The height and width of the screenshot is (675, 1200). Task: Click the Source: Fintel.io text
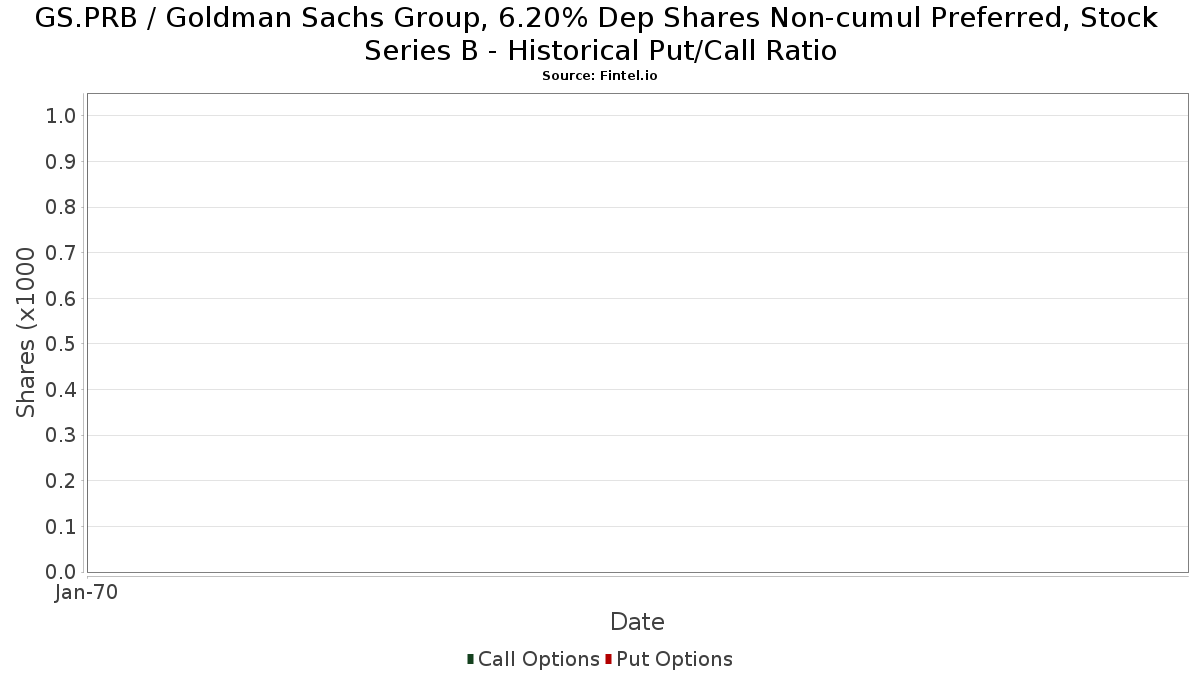point(600,76)
